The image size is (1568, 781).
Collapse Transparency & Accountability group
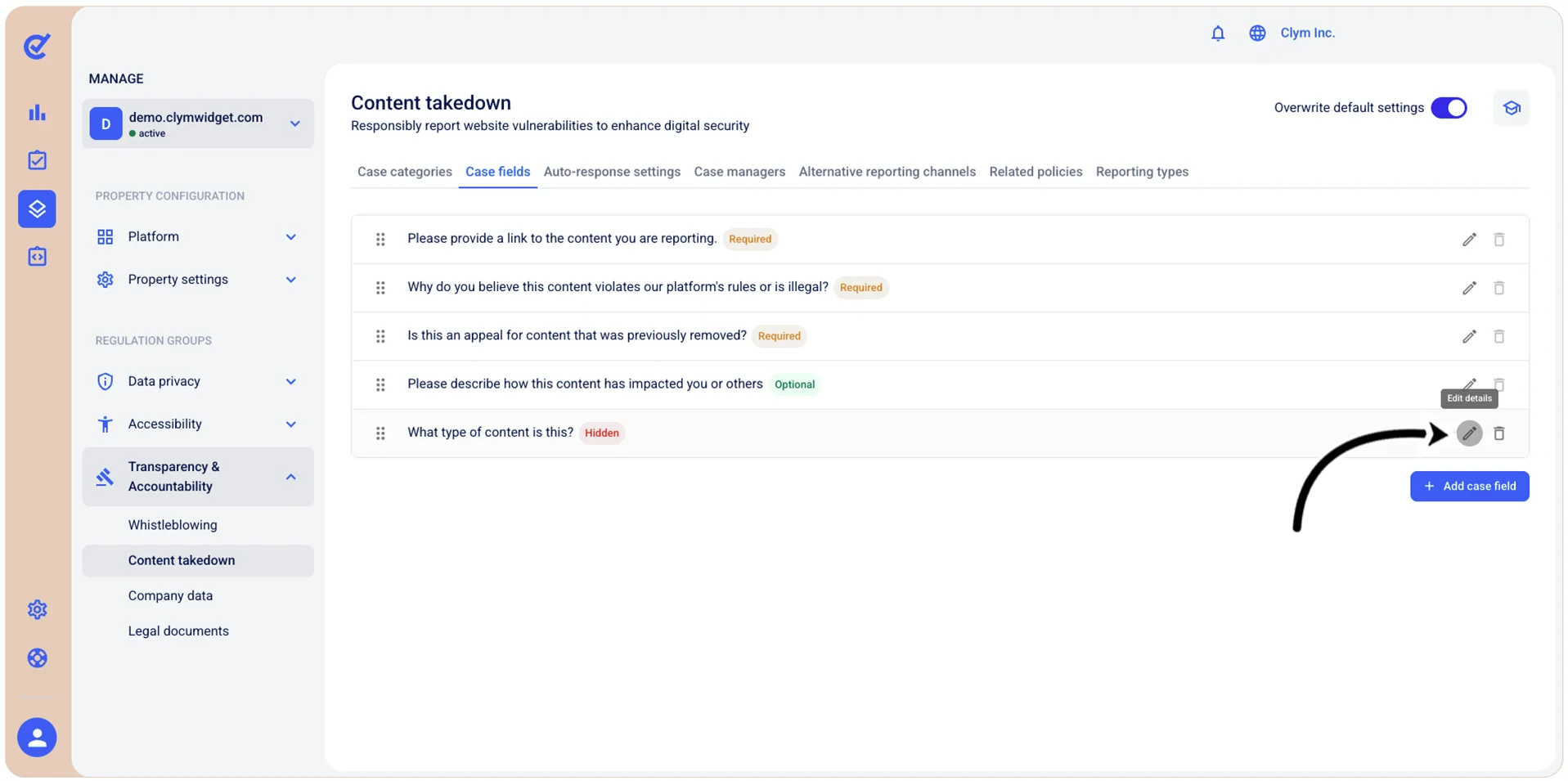click(x=198, y=477)
